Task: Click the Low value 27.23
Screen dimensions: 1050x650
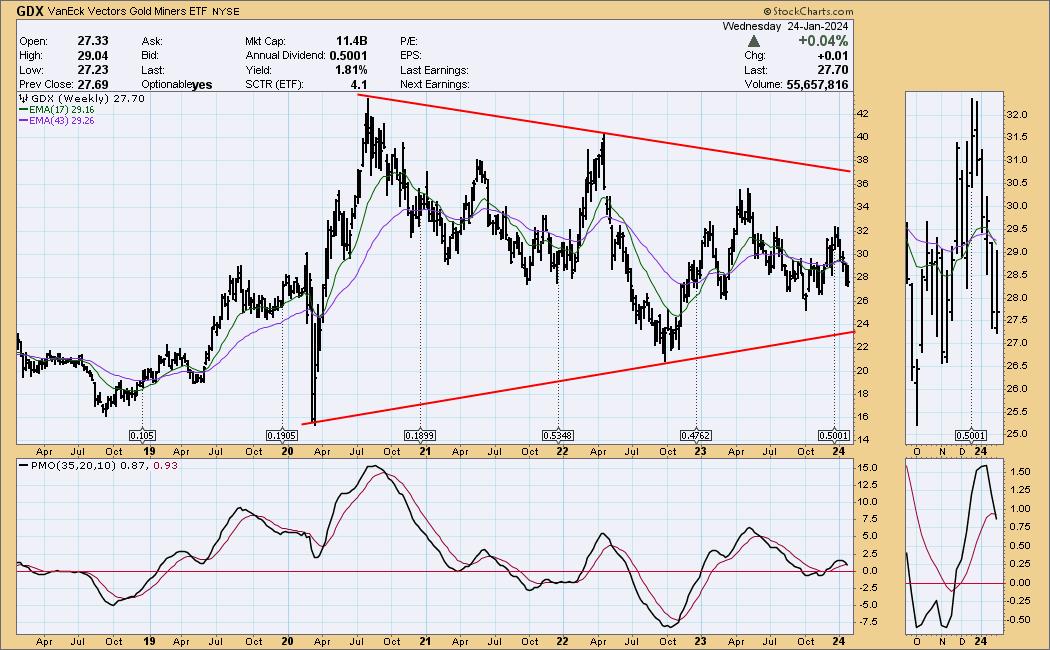Action: tap(92, 70)
